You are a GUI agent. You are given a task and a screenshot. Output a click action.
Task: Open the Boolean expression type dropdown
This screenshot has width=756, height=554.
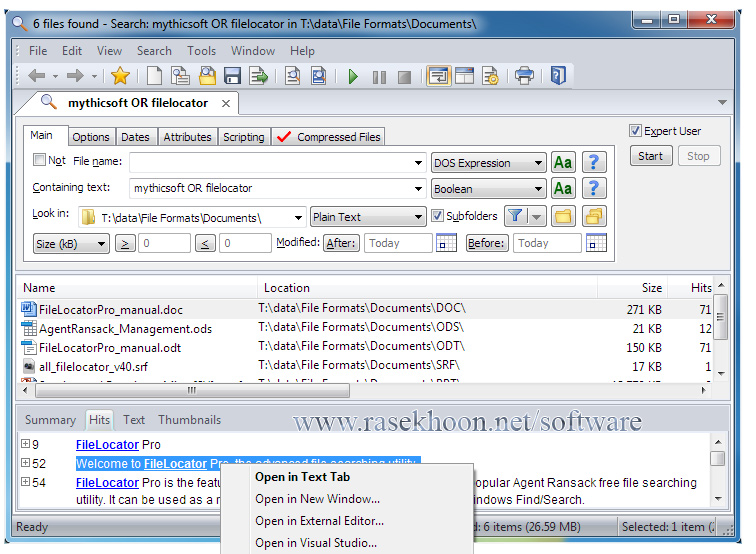pos(488,189)
